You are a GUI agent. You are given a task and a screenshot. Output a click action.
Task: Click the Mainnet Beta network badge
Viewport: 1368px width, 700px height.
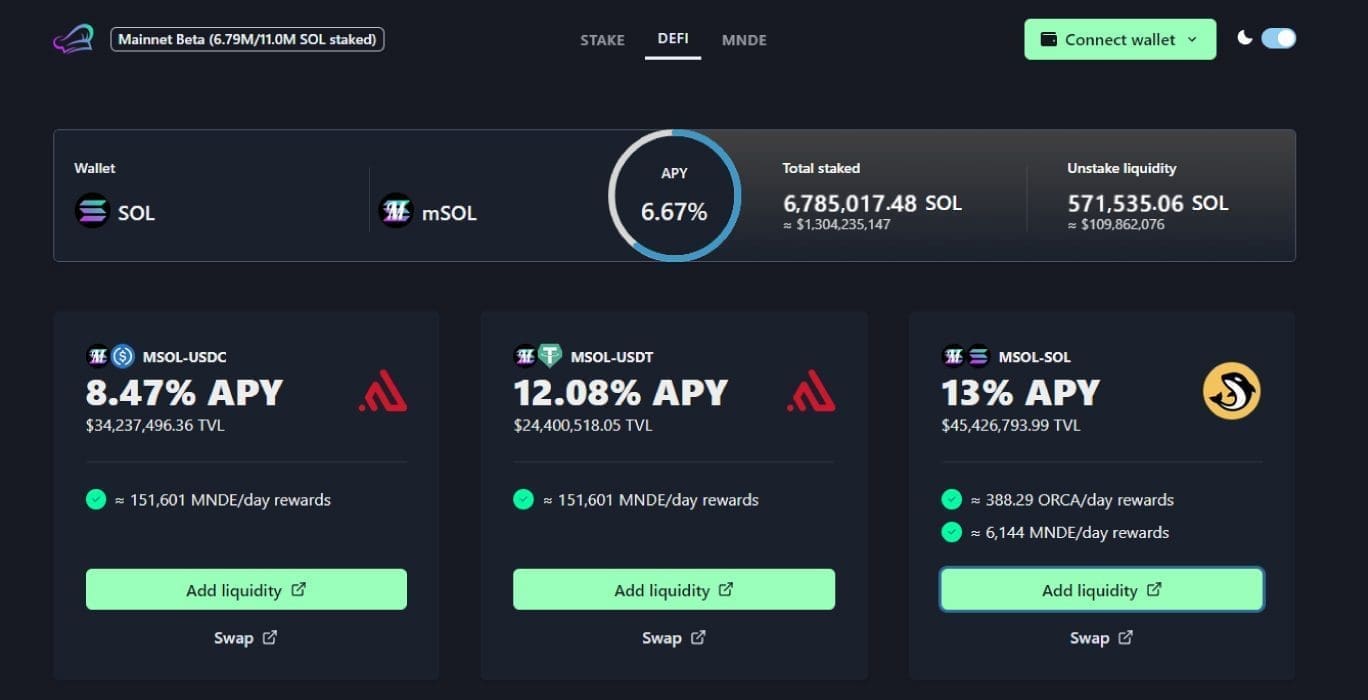(247, 40)
